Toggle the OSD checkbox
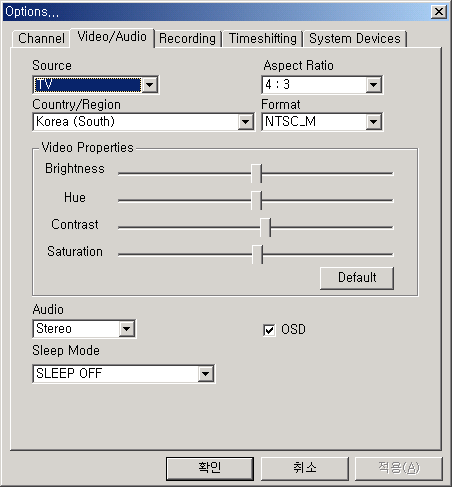Screen dimensions: 452x487 [x=269, y=330]
